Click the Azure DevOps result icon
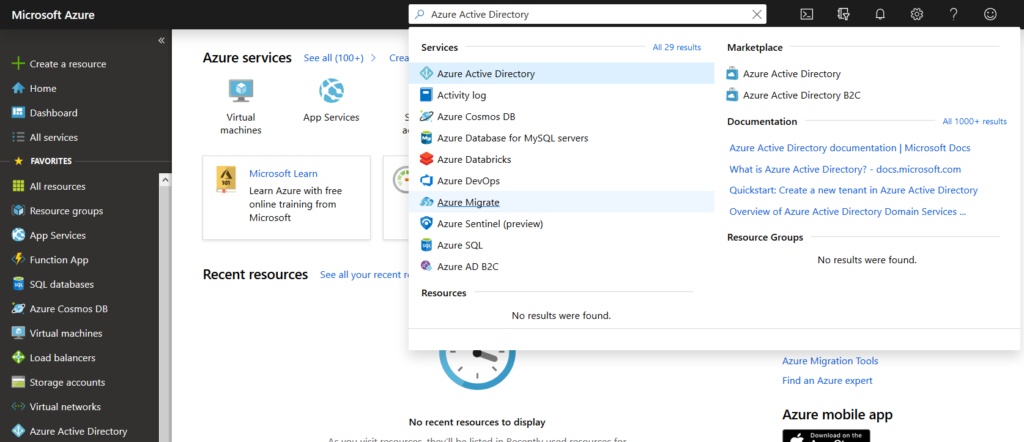This screenshot has height=442, width=1024. click(426, 181)
